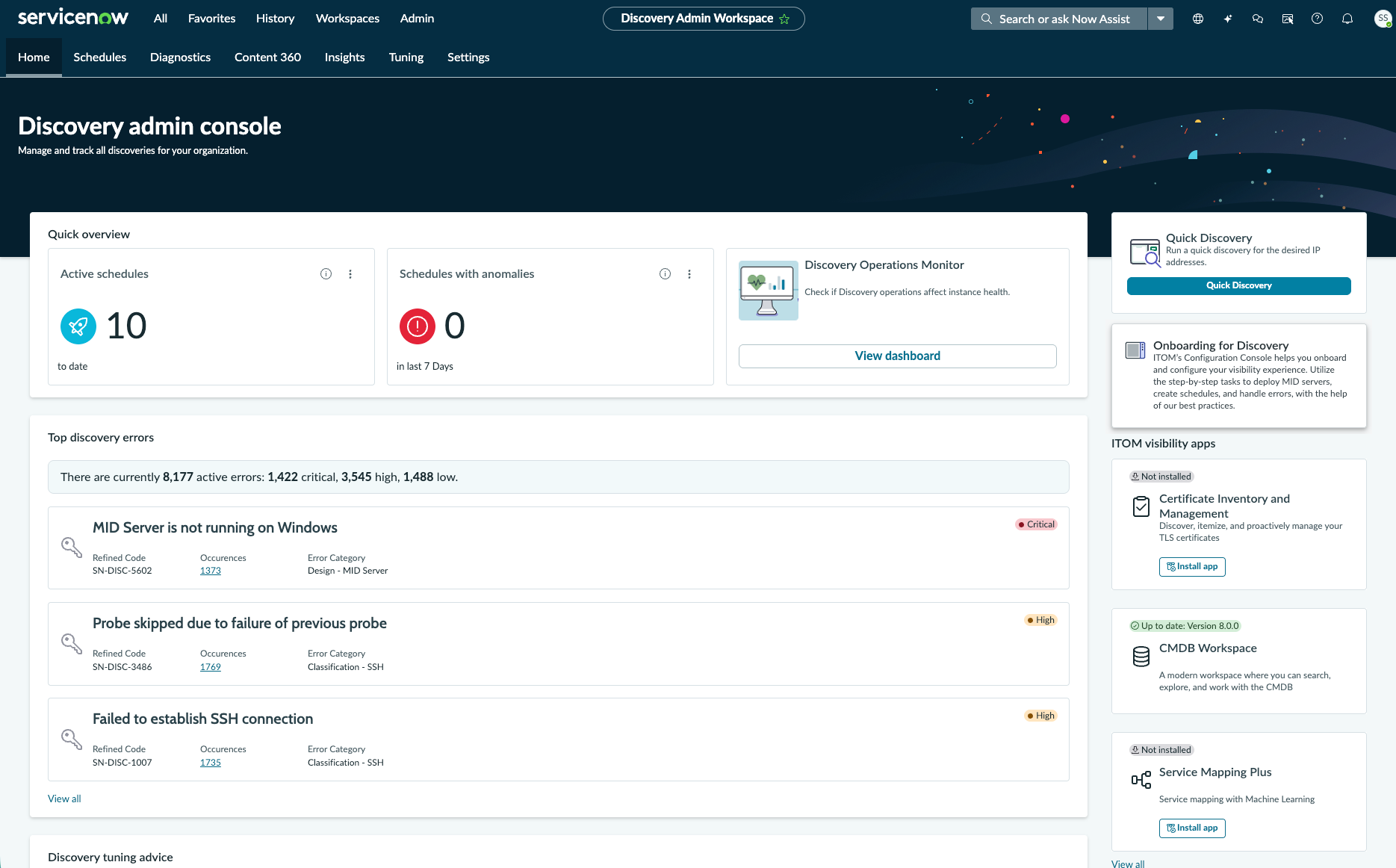Switch to the Content 360 tab
The height and width of the screenshot is (868, 1396).
pyautogui.click(x=267, y=58)
